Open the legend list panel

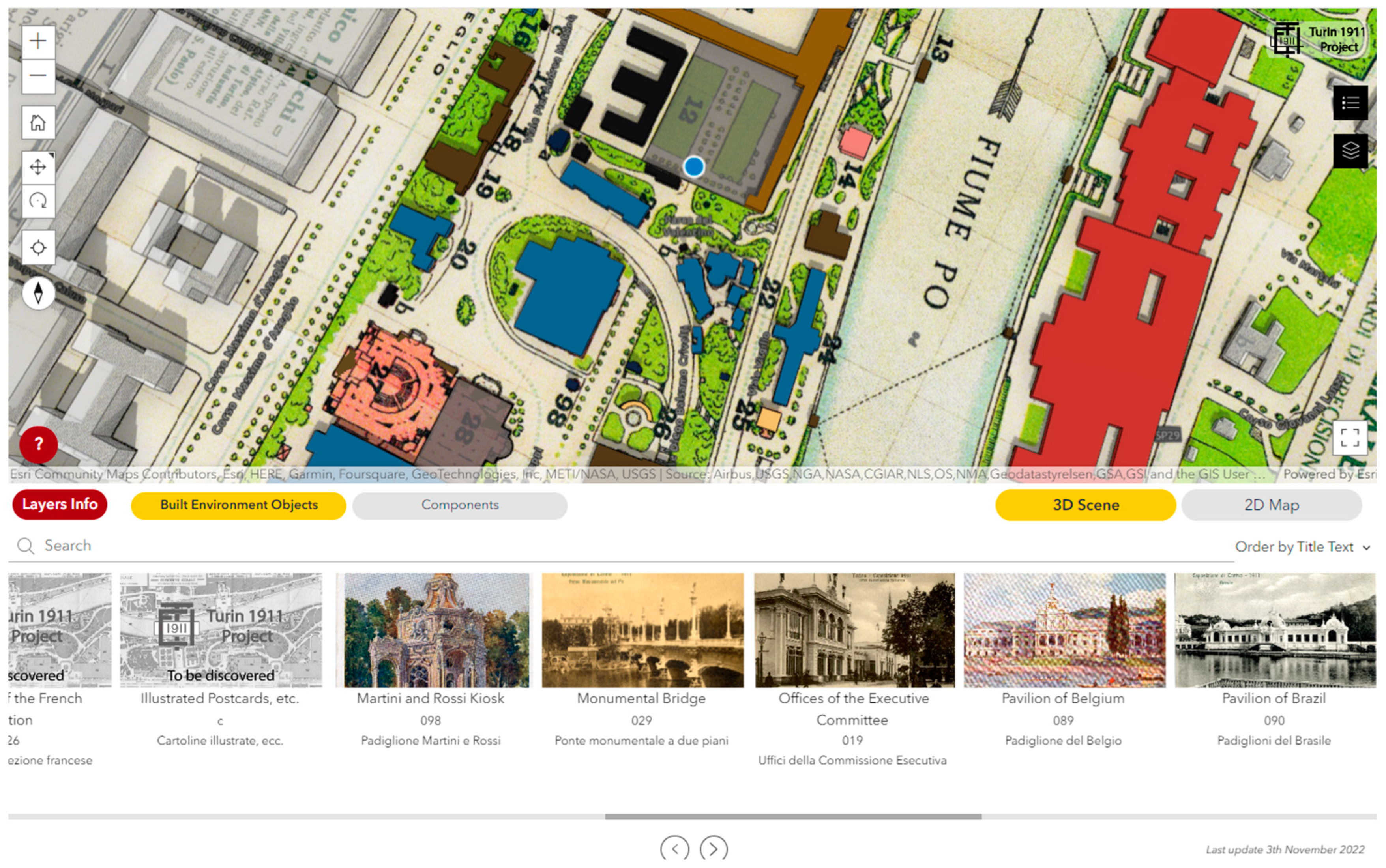(1350, 103)
